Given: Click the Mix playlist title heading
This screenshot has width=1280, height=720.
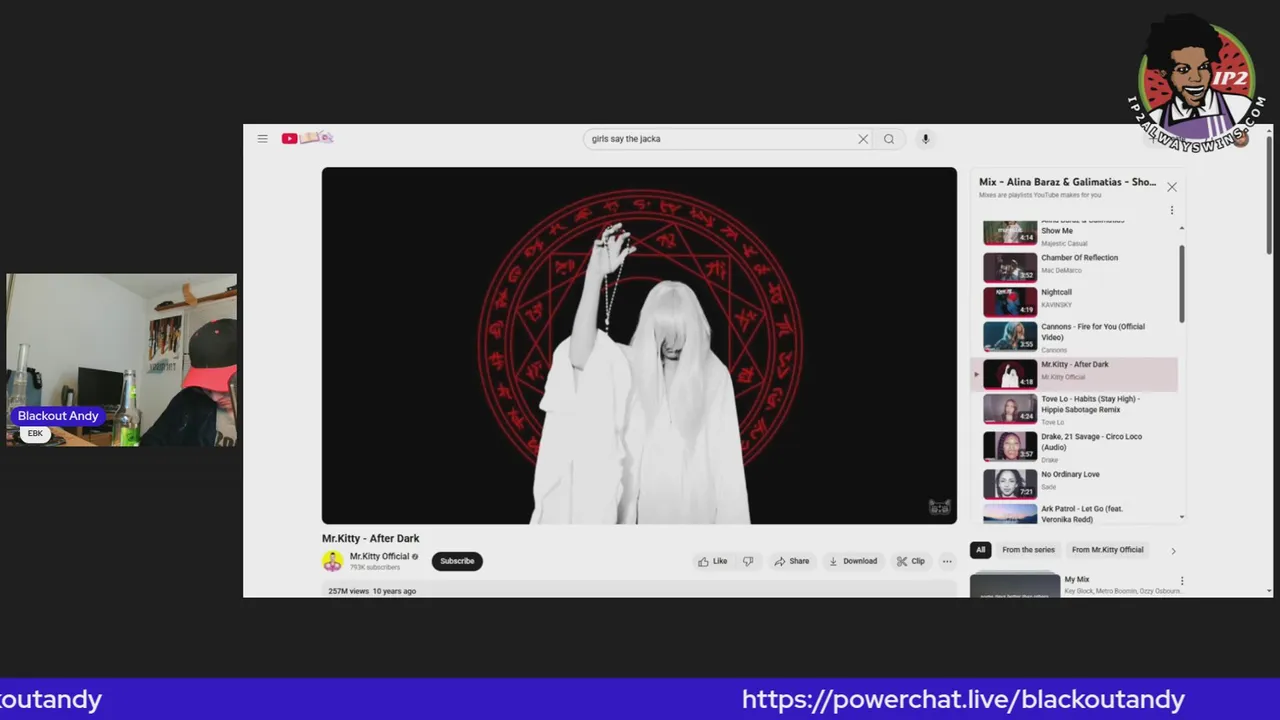Looking at the screenshot, I should [x=1067, y=182].
